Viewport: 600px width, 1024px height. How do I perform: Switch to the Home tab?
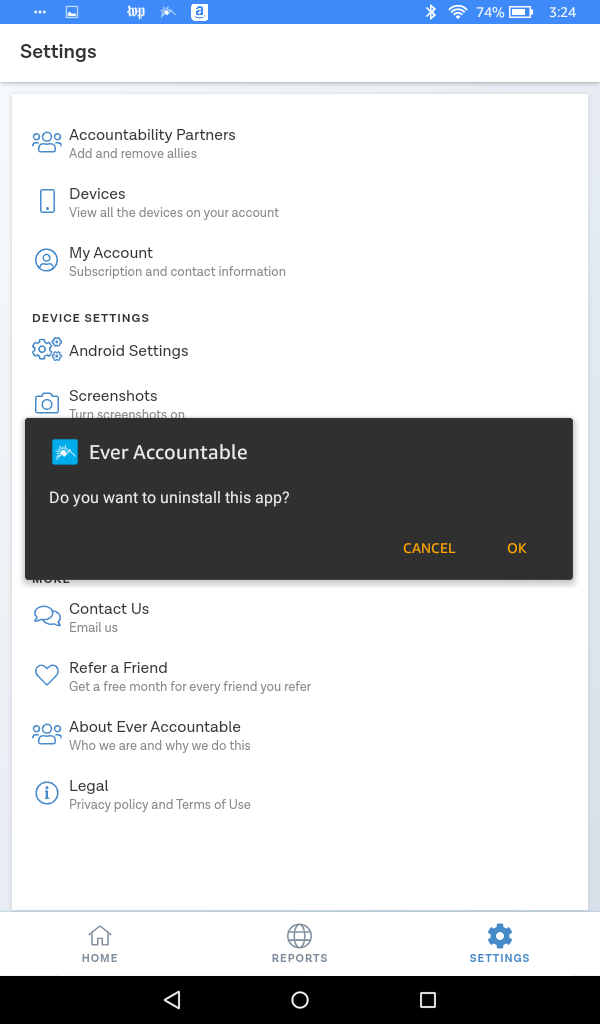[x=100, y=944]
